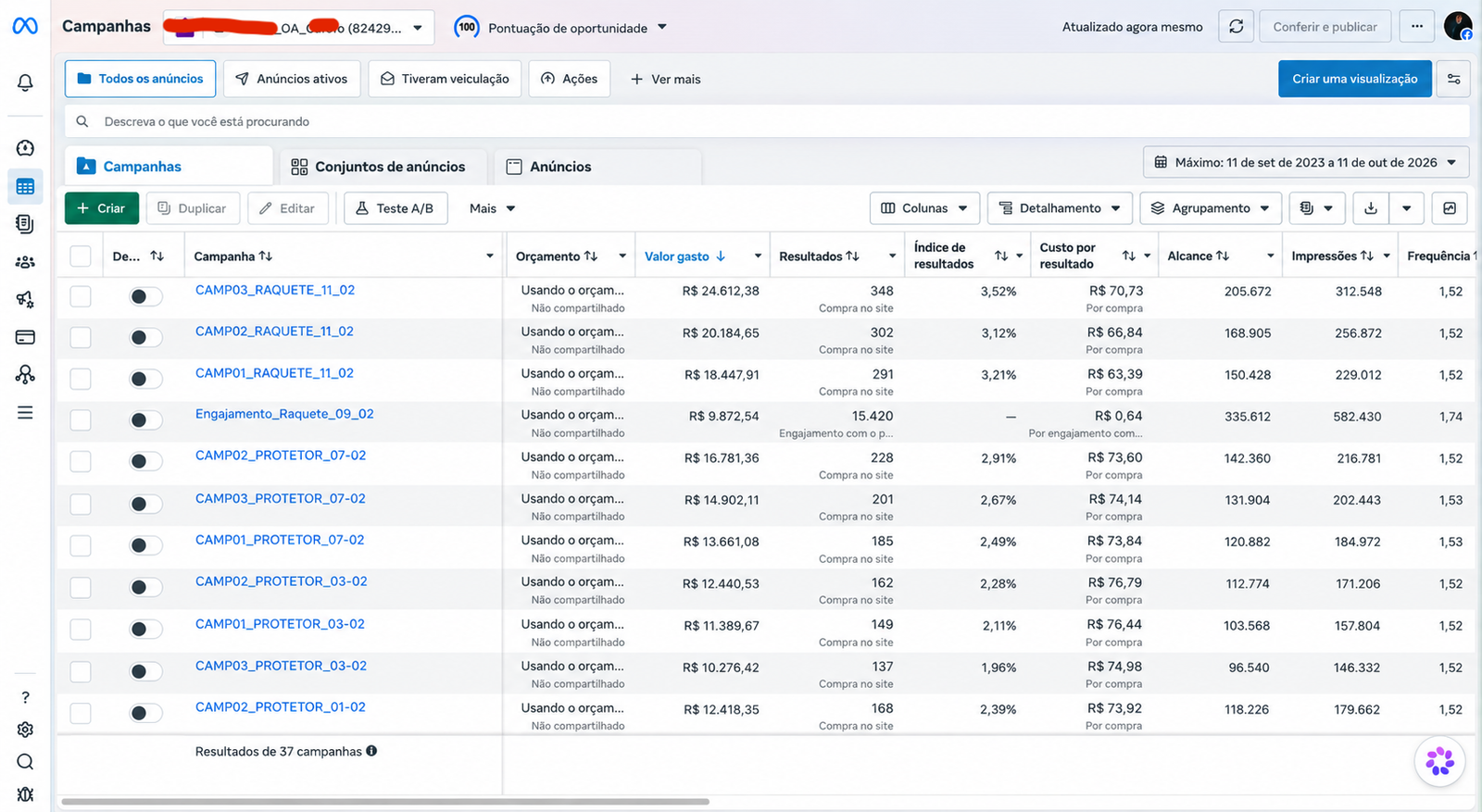Click the Meta logo icon
The image size is (1482, 812).
pyautogui.click(x=25, y=26)
